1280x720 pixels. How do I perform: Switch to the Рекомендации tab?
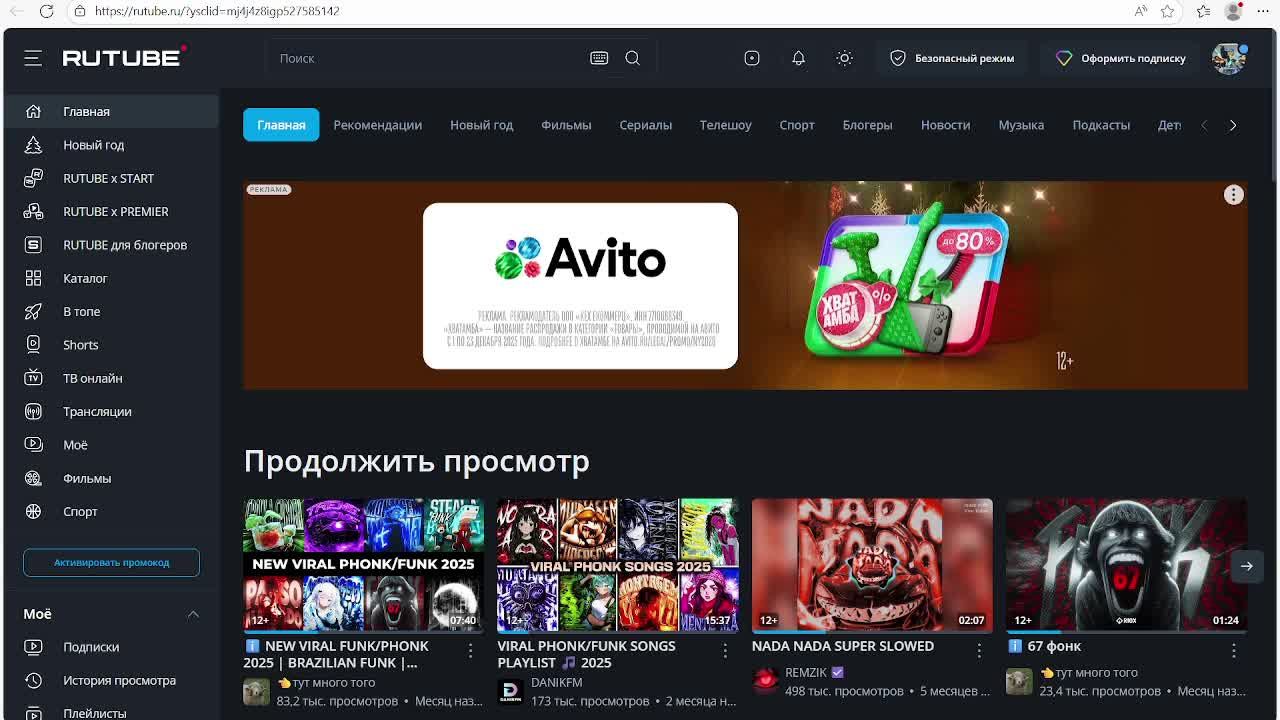click(x=377, y=125)
